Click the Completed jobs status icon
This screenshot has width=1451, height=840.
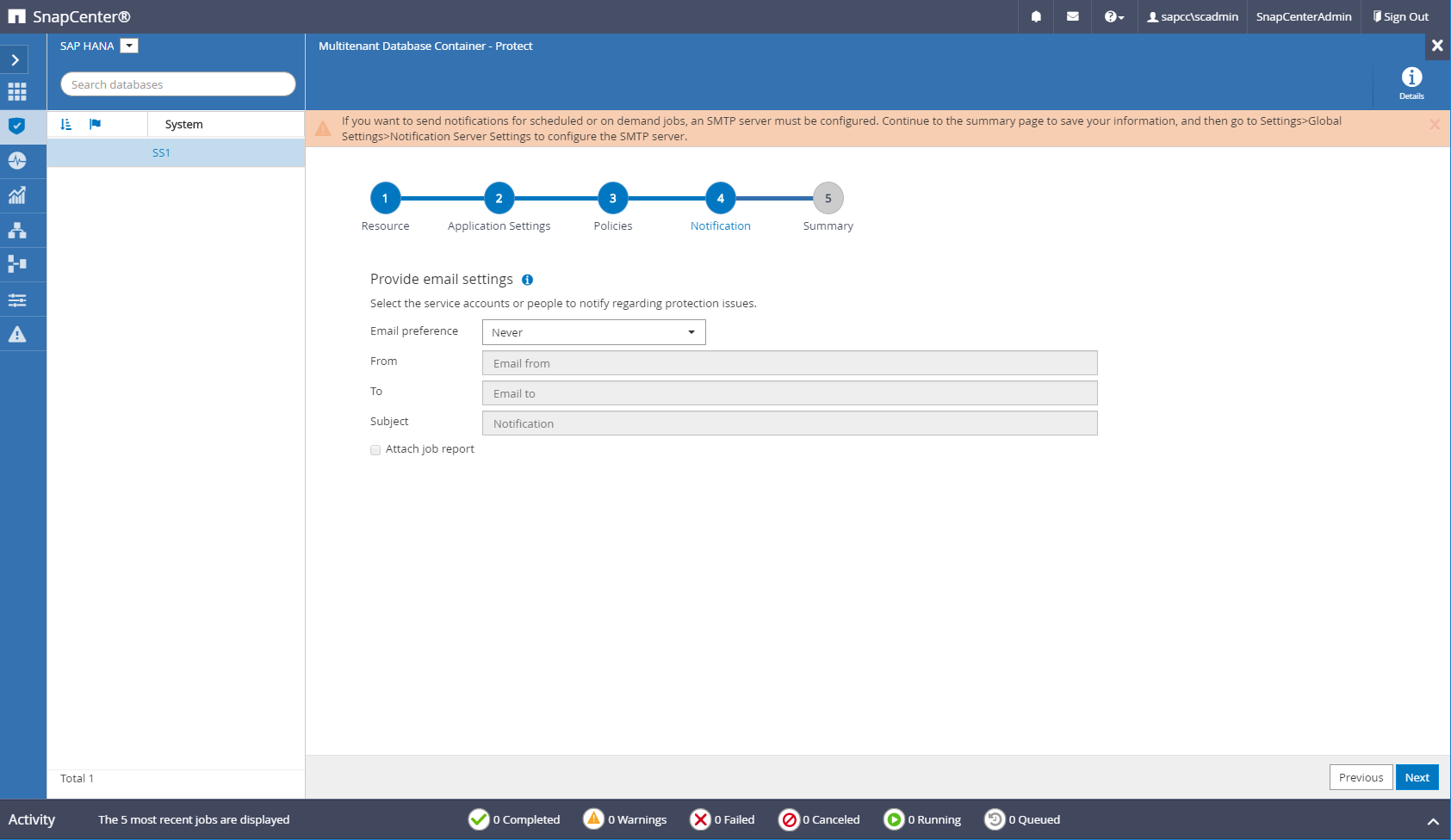click(479, 819)
